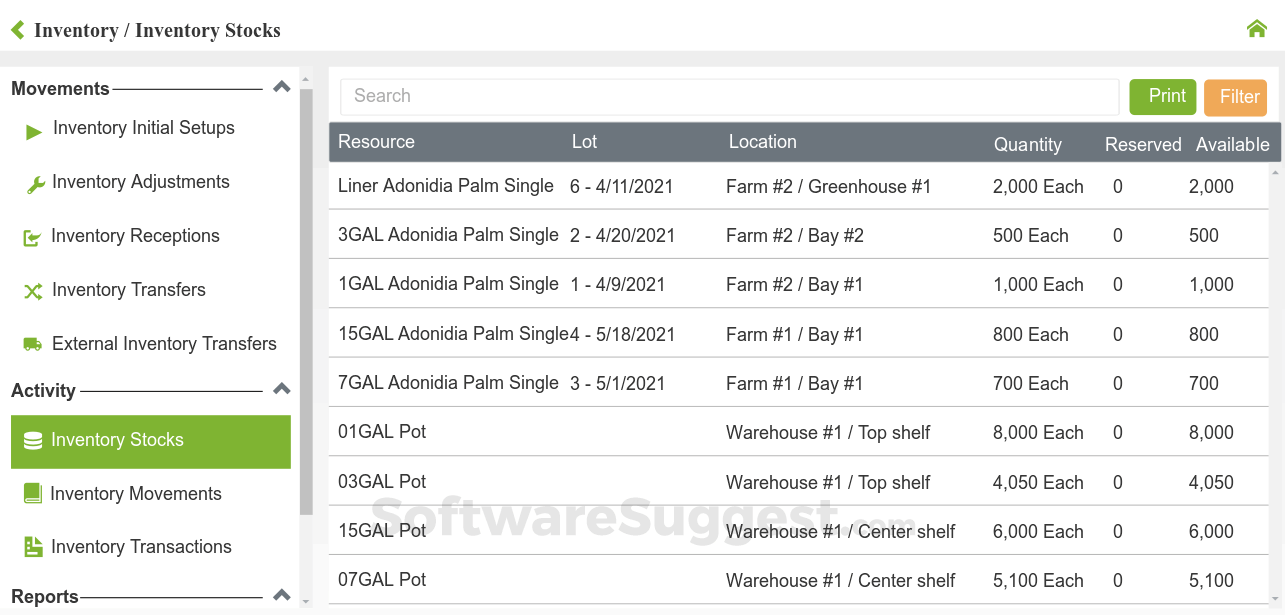
Task: Collapse the Movements section
Action: 282,88
